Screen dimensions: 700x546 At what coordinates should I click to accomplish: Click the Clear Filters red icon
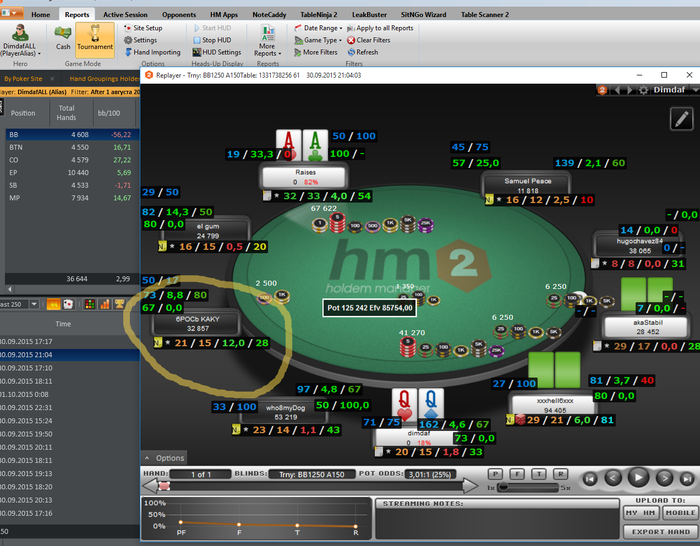click(x=351, y=40)
